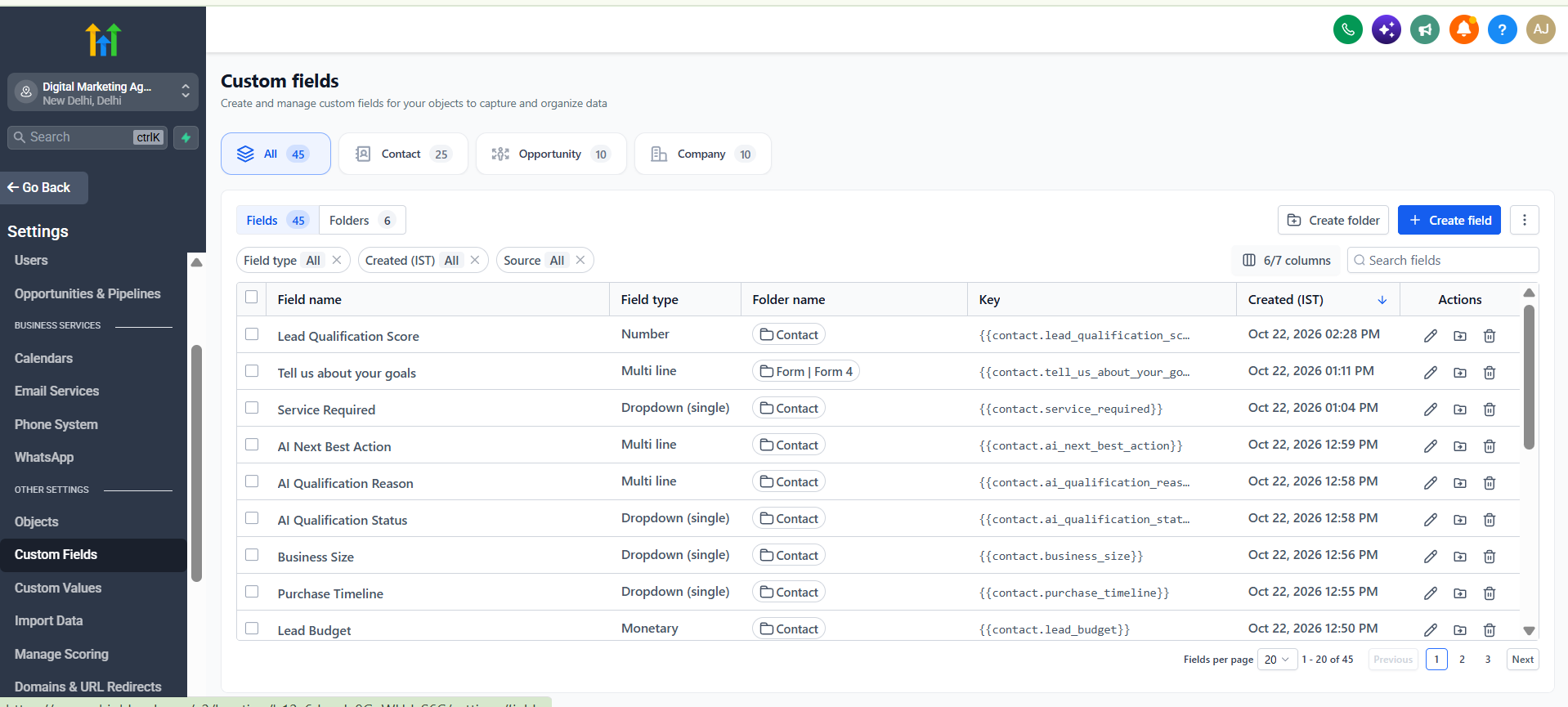Click the Create field button
The height and width of the screenshot is (707, 1568).
(x=1449, y=220)
